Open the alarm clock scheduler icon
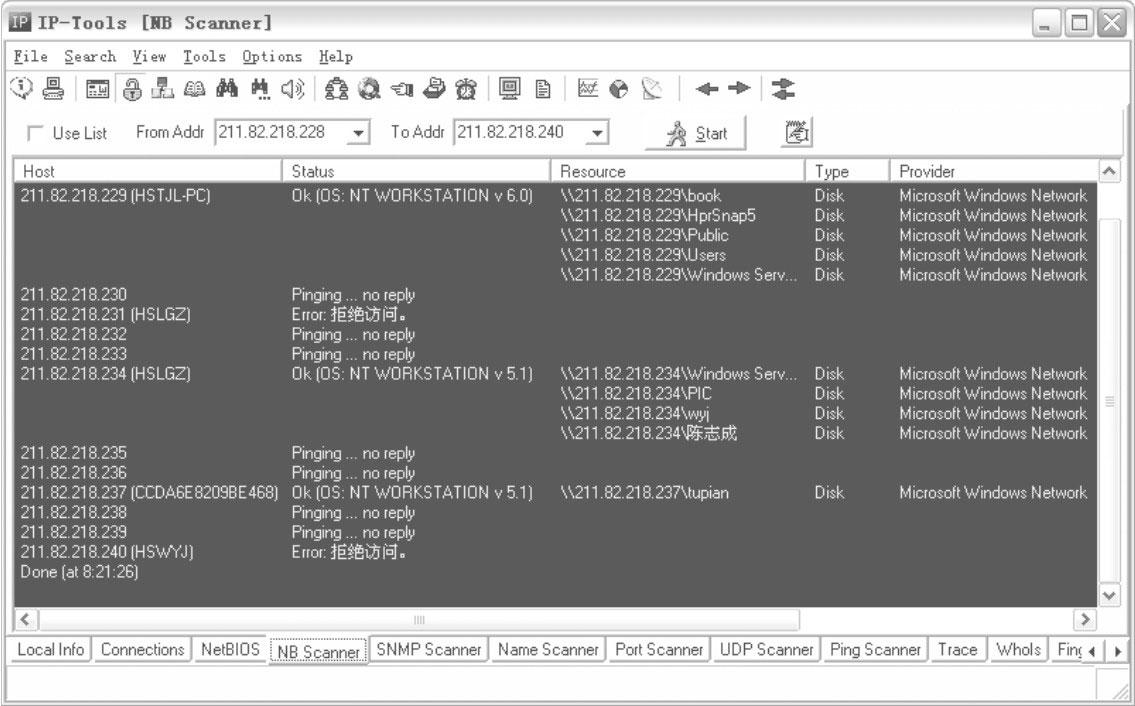The width and height of the screenshot is (1135, 706). [x=468, y=87]
